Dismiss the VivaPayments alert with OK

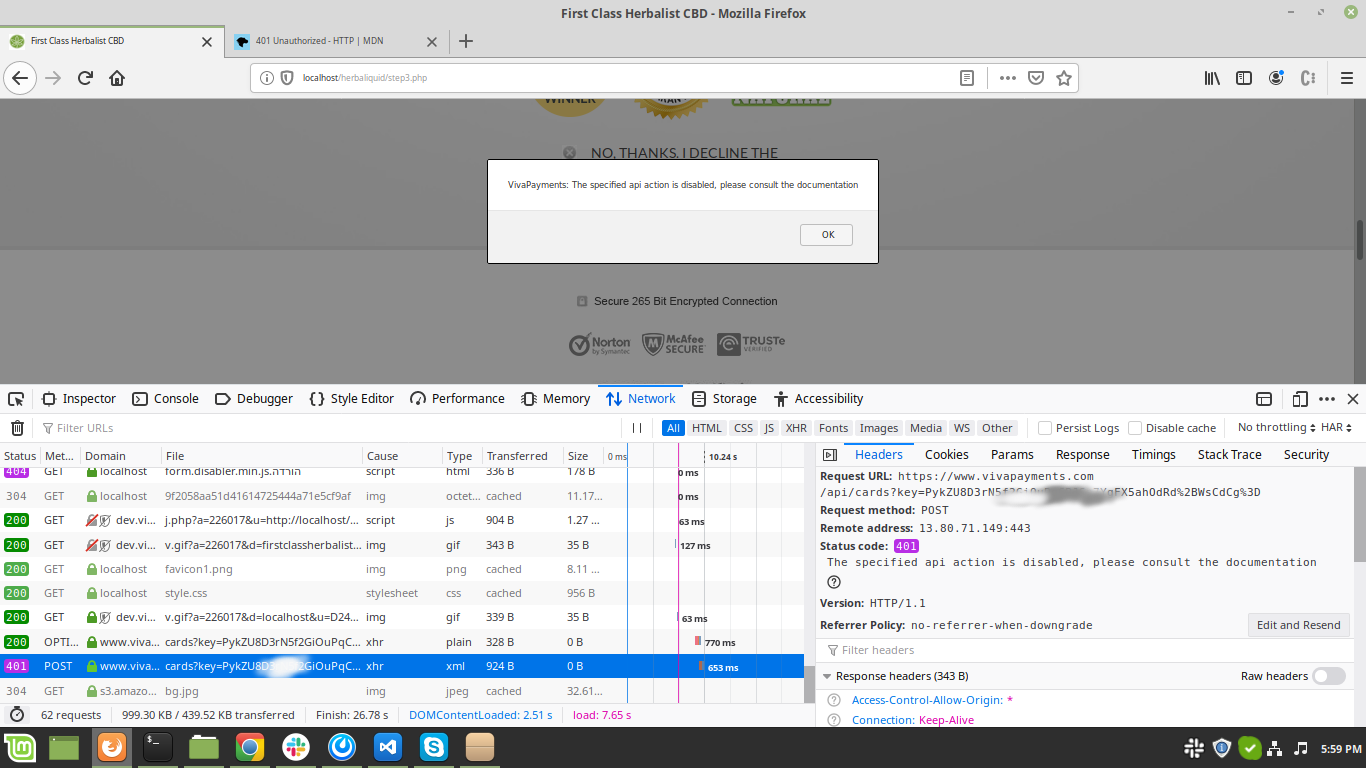tap(826, 234)
